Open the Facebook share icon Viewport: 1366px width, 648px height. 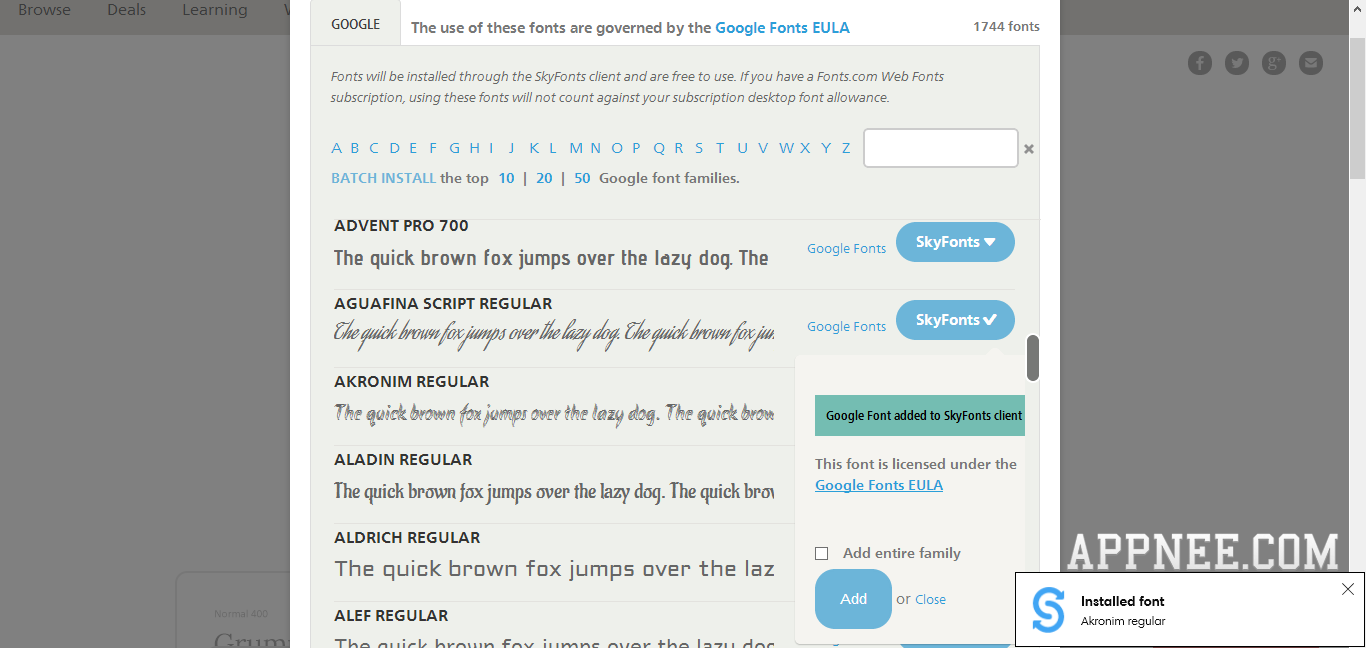tap(1199, 63)
